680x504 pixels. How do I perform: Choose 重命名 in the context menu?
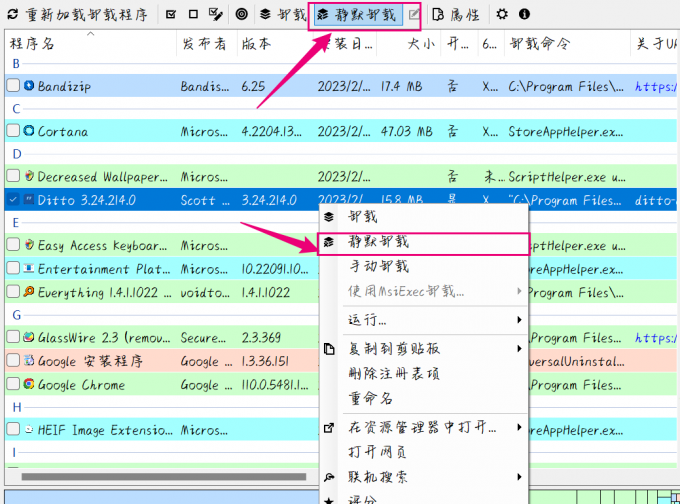point(423,398)
